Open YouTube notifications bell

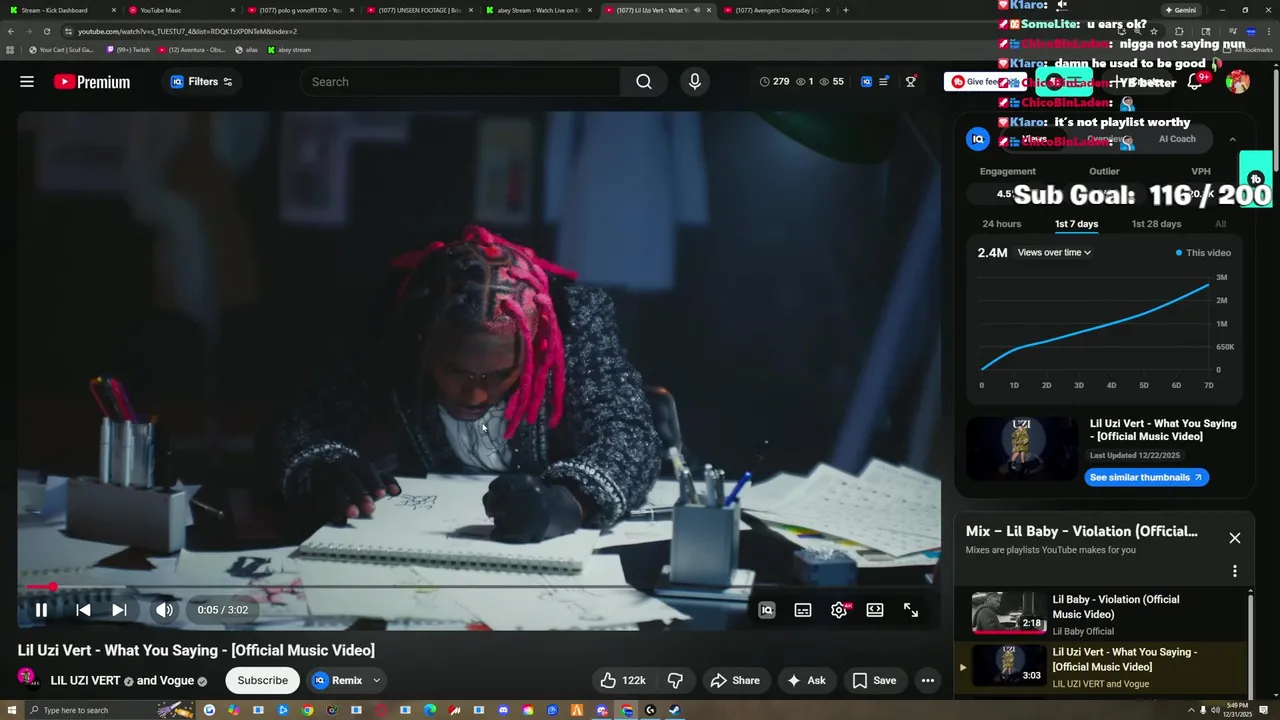pyautogui.click(x=1195, y=82)
